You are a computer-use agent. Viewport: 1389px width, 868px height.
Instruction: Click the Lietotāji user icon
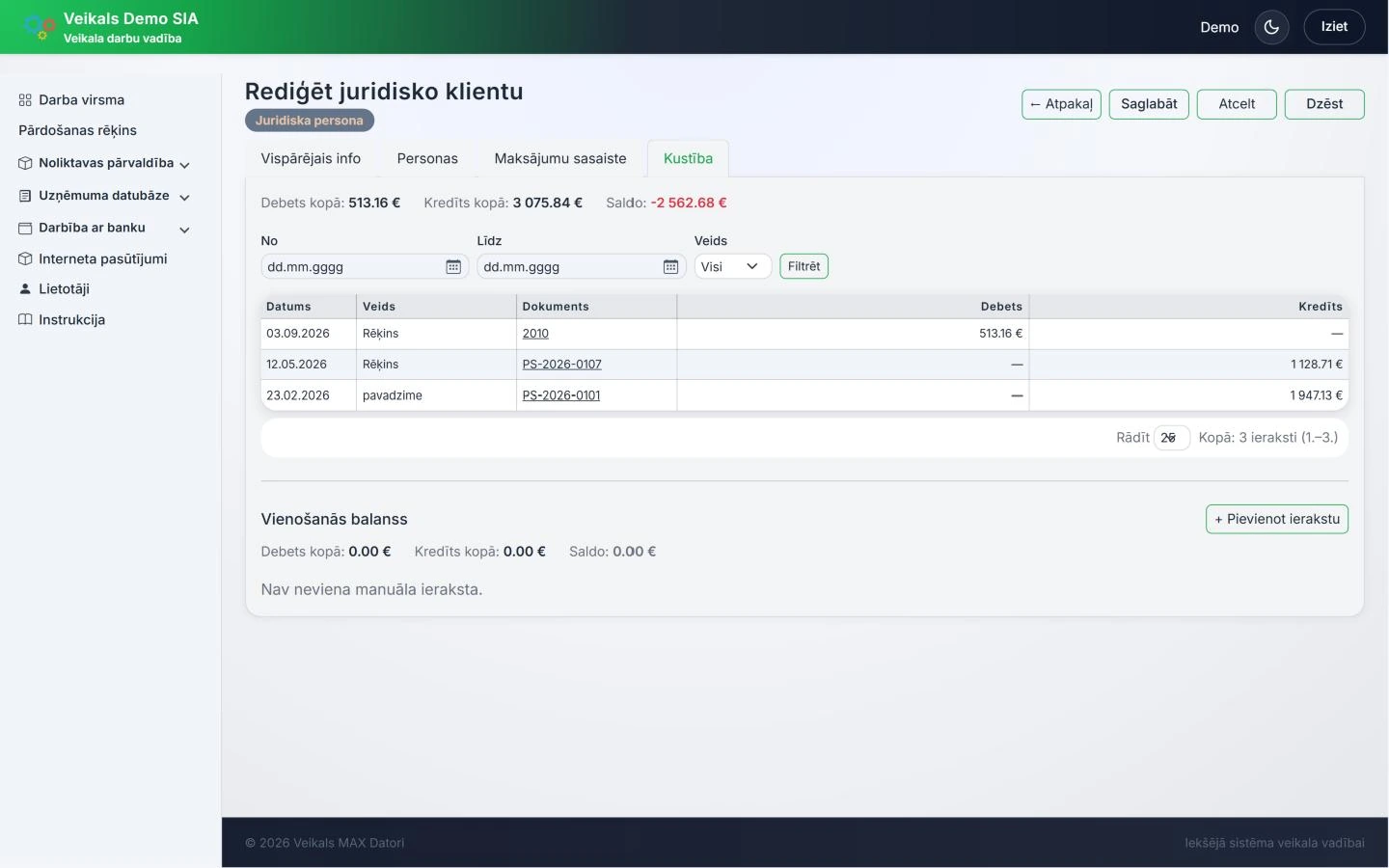(25, 289)
